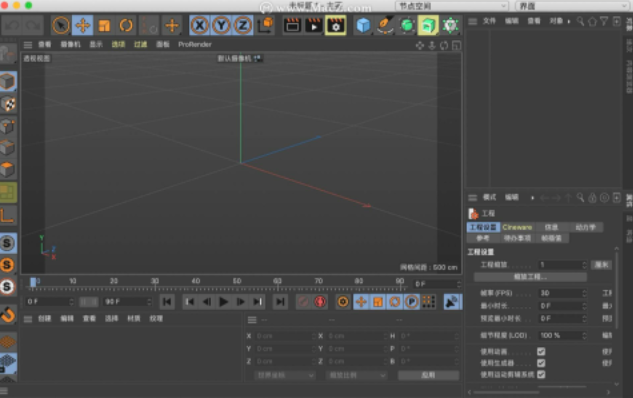Click the dotted point-level animation icon

(428, 302)
